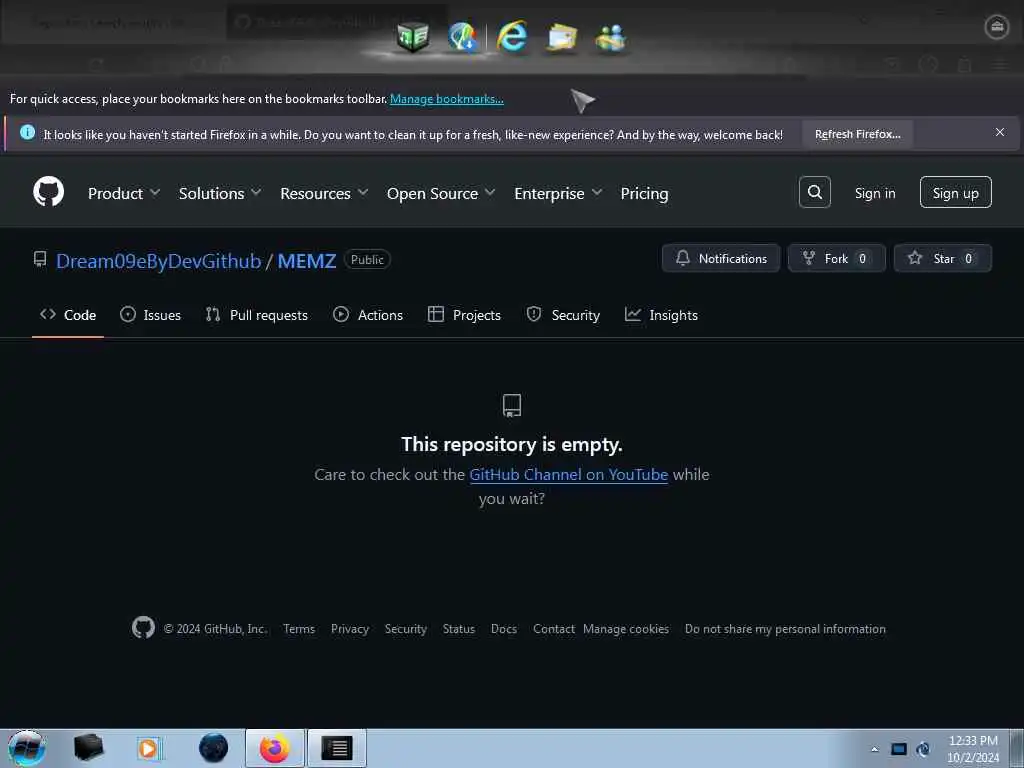1024x768 pixels.
Task: Fork the MEMZ repository
Action: tap(837, 259)
